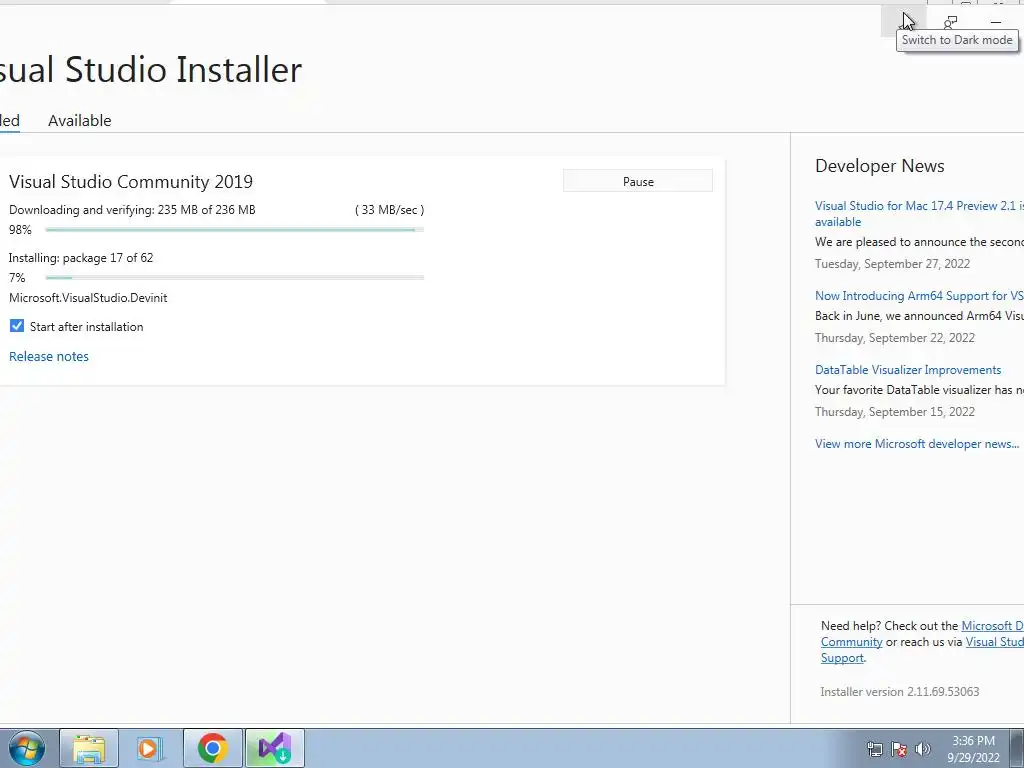Click the download speed 33 MB/sec text
Image resolution: width=1024 pixels, height=768 pixels.
click(x=389, y=210)
